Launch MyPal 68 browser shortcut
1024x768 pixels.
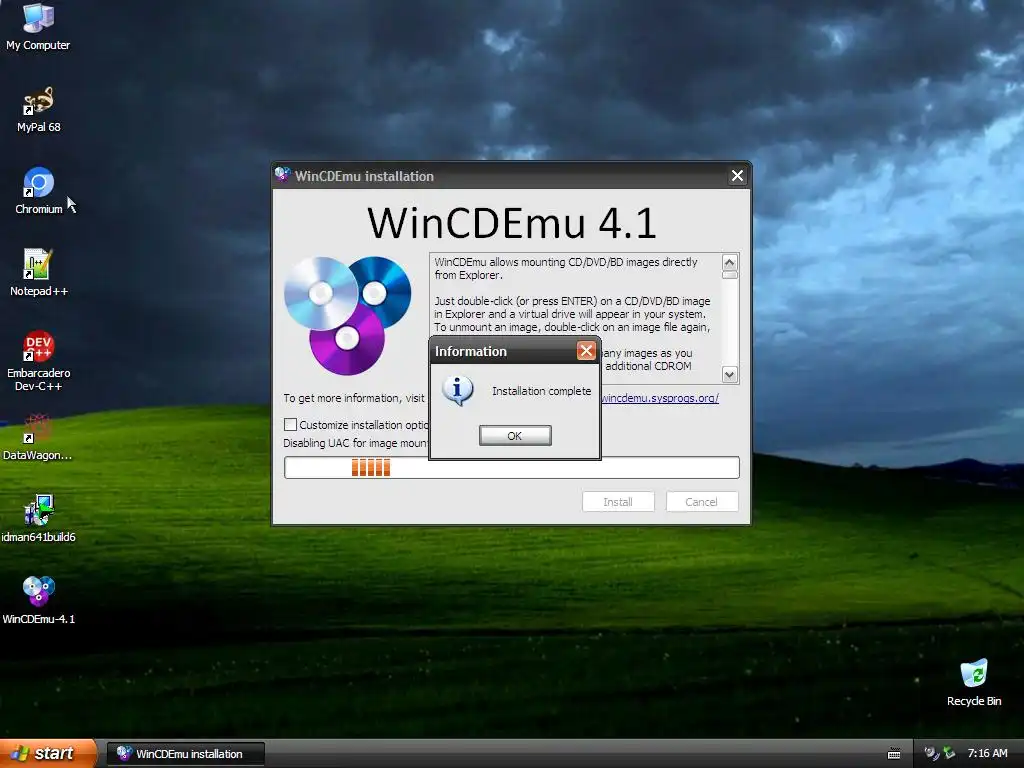coord(38,108)
